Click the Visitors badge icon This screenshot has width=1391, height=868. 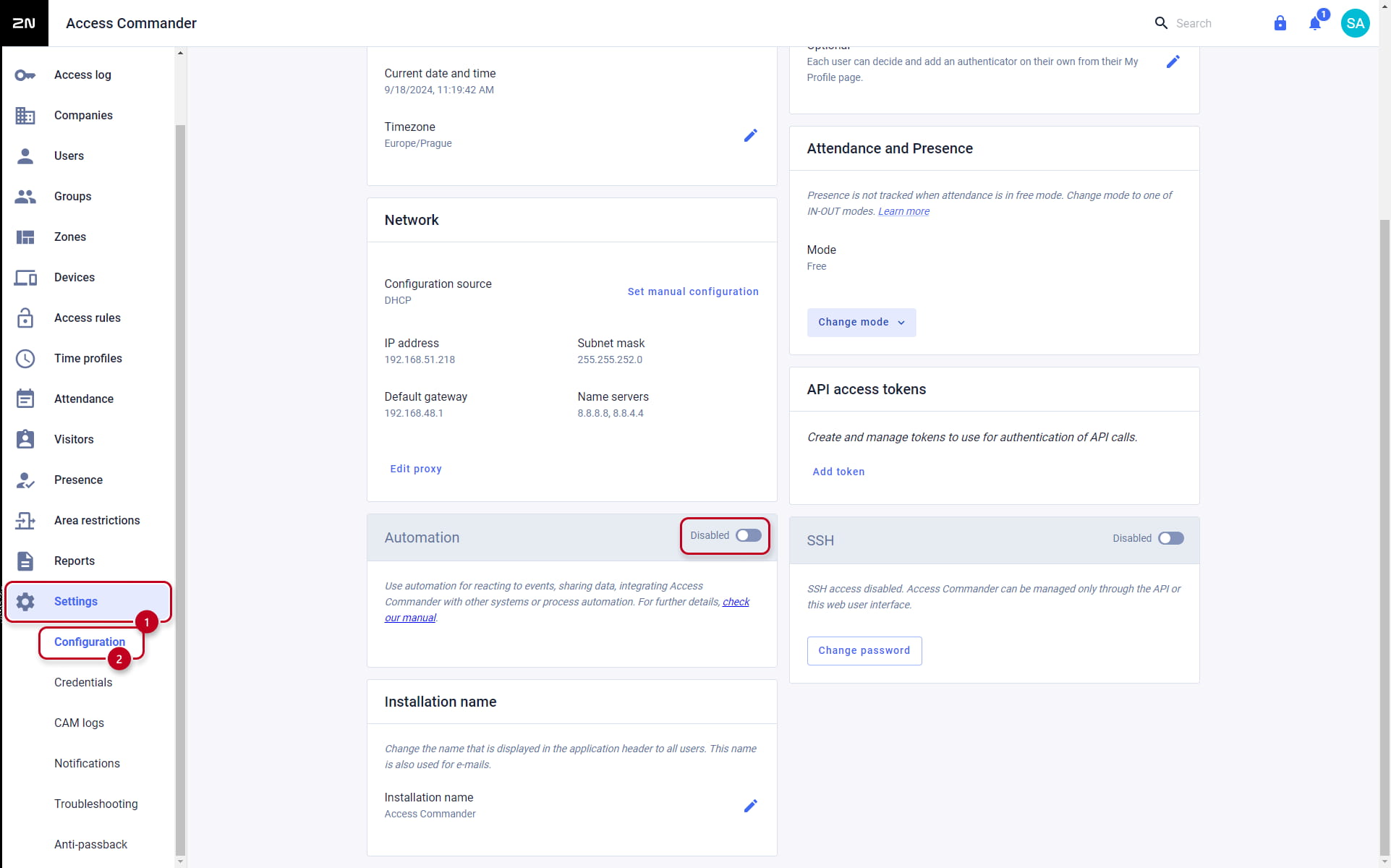coord(25,440)
